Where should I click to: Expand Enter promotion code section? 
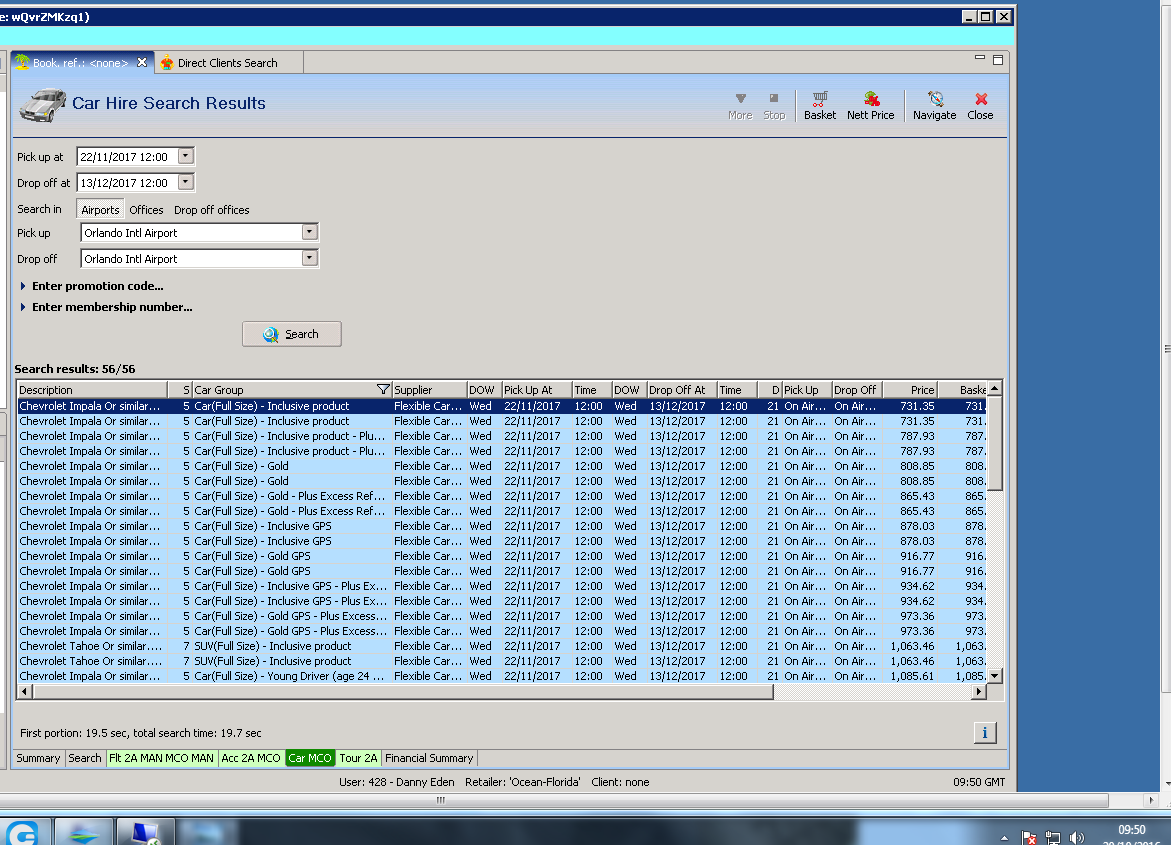[x=91, y=285]
